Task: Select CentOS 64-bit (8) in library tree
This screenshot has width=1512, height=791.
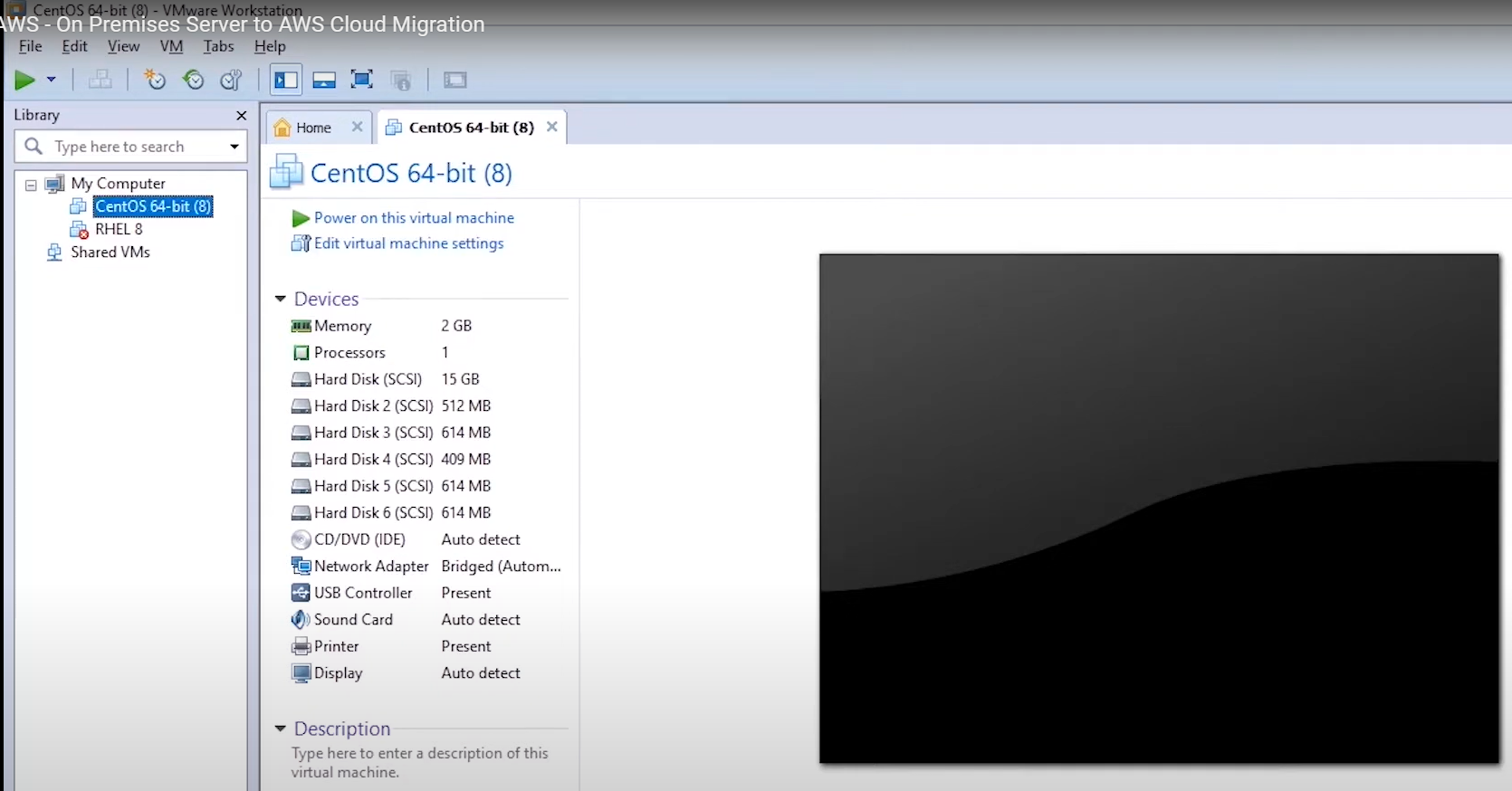Action: pyautogui.click(x=153, y=206)
